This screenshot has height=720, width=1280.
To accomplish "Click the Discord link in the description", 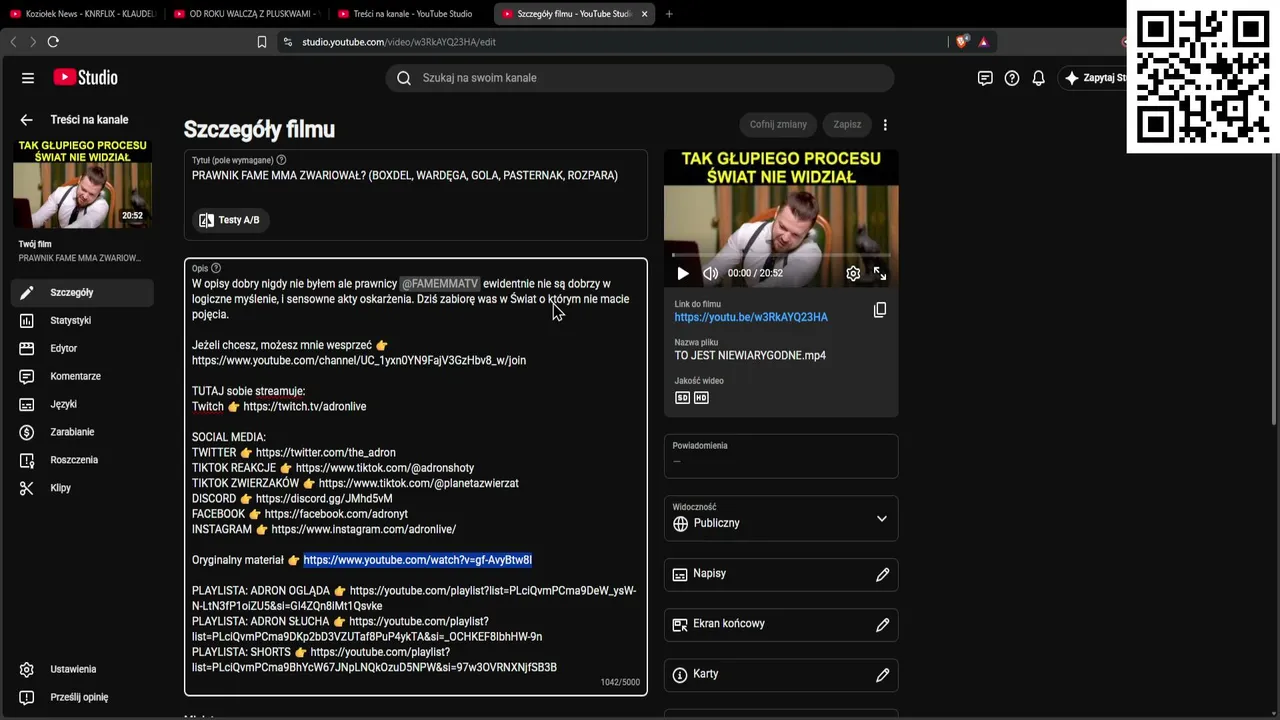I will (x=324, y=499).
